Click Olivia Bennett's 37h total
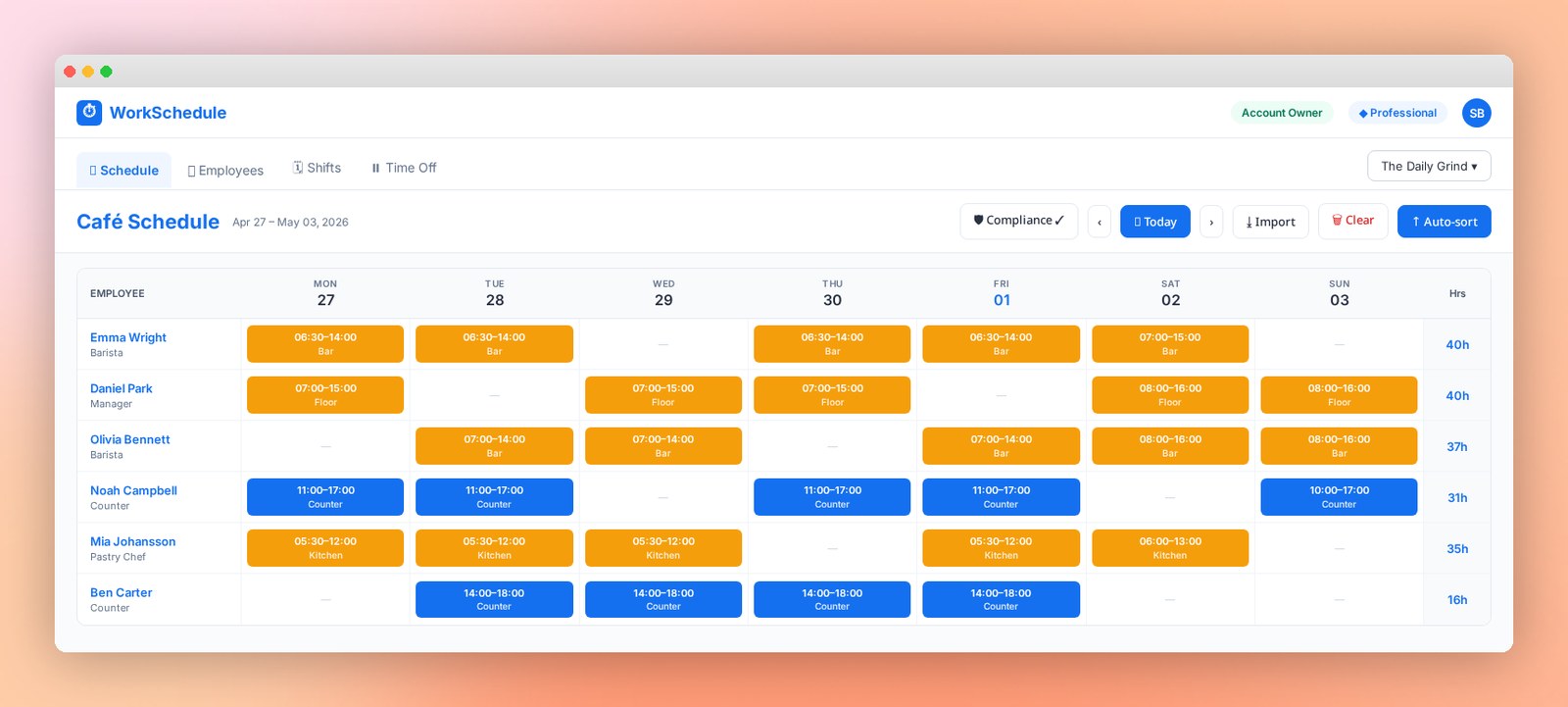Screen dimensions: 1568x707 (x=1457, y=446)
